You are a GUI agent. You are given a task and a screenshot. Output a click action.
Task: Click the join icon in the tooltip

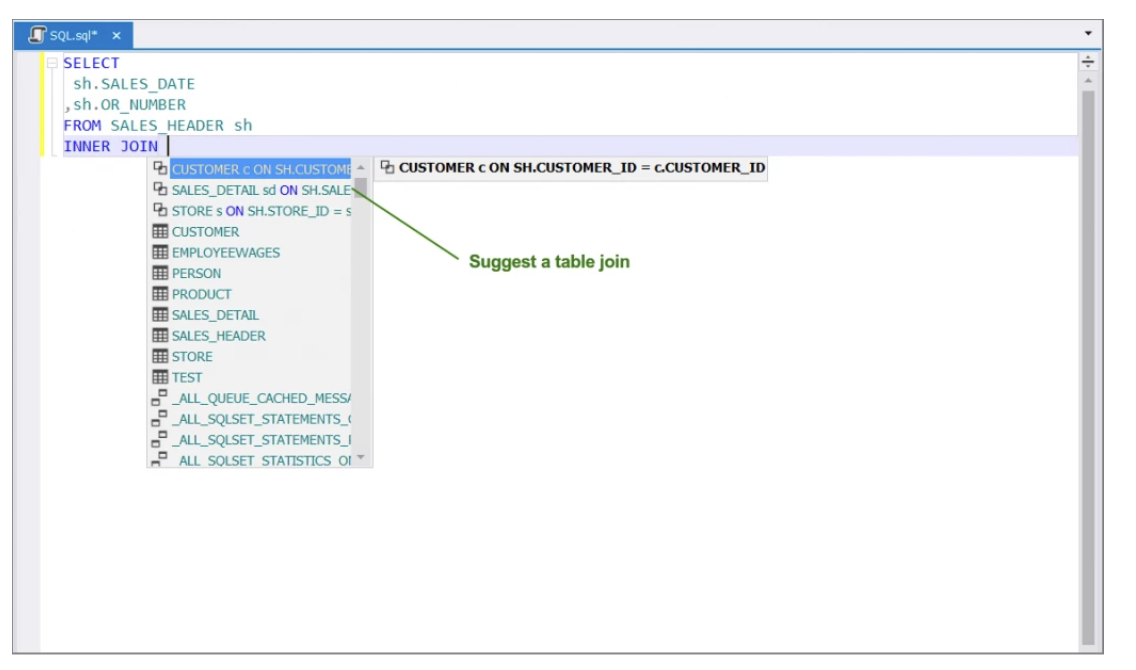(388, 167)
